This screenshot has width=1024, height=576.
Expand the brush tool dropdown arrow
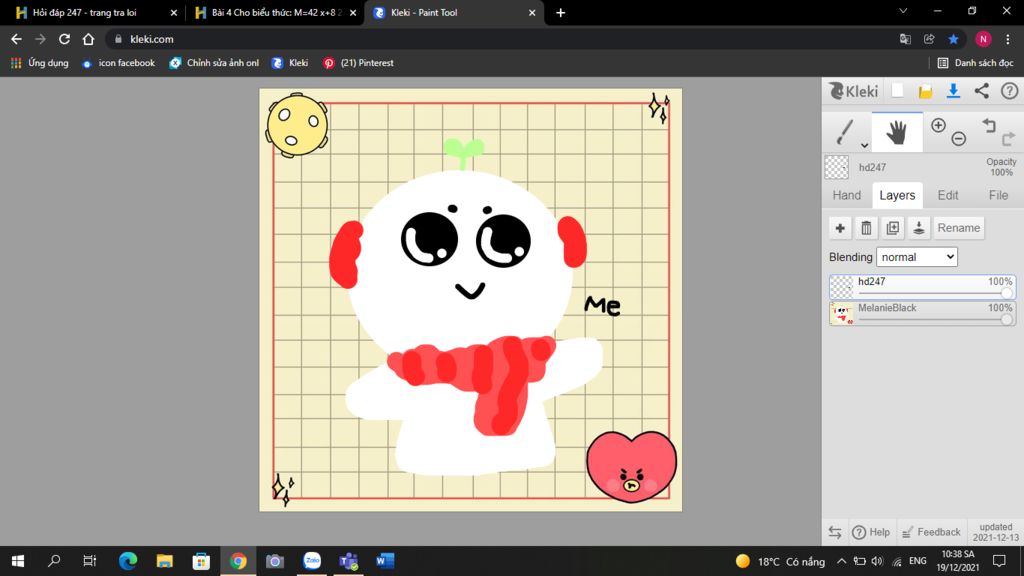(x=864, y=145)
